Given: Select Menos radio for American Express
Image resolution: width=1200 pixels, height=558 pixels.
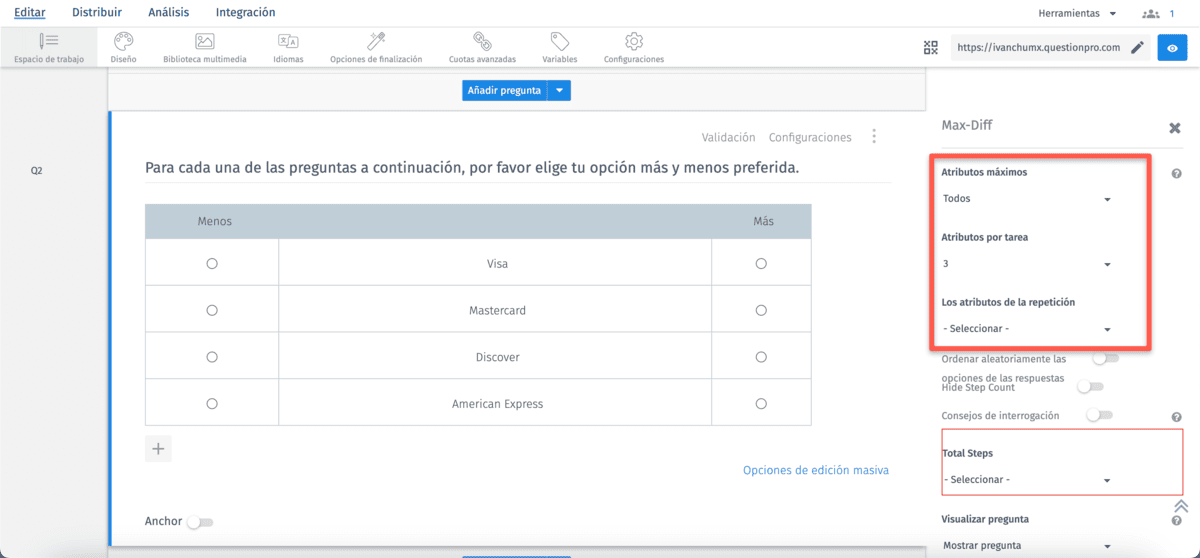Looking at the screenshot, I should click(x=212, y=404).
